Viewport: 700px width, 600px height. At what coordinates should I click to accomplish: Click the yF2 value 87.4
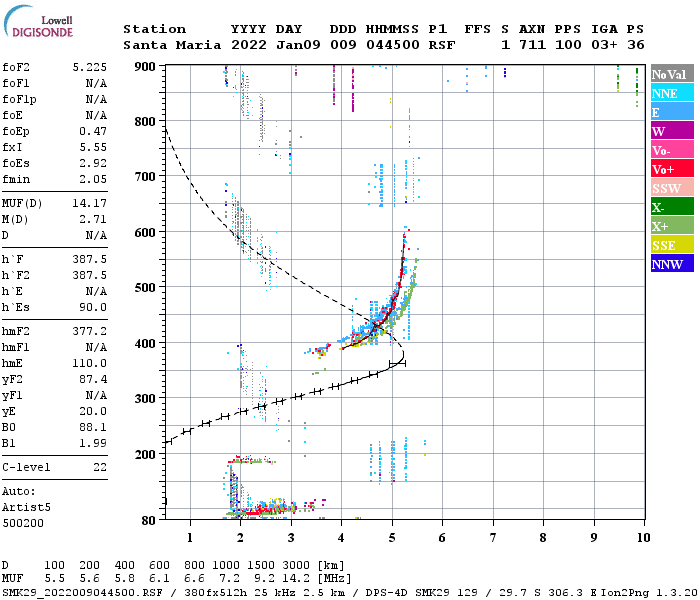[93, 379]
